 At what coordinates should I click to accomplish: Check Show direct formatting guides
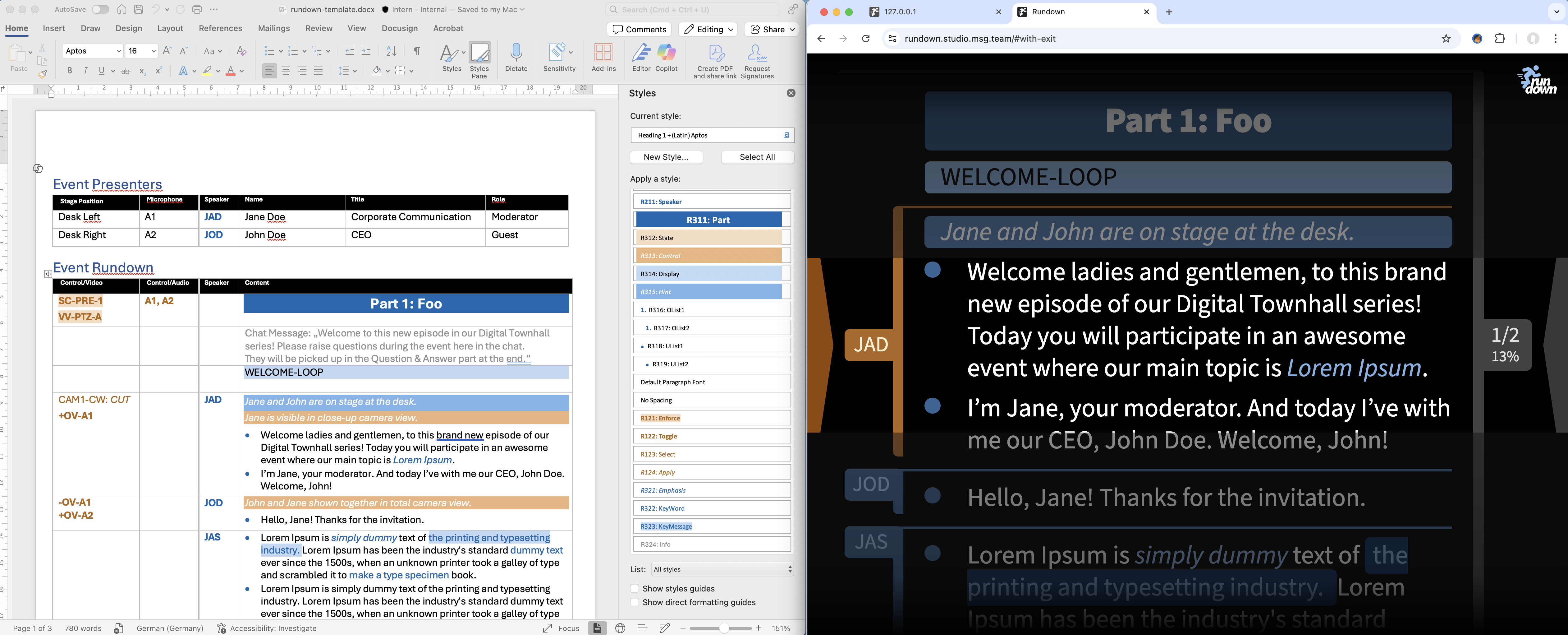[635, 602]
